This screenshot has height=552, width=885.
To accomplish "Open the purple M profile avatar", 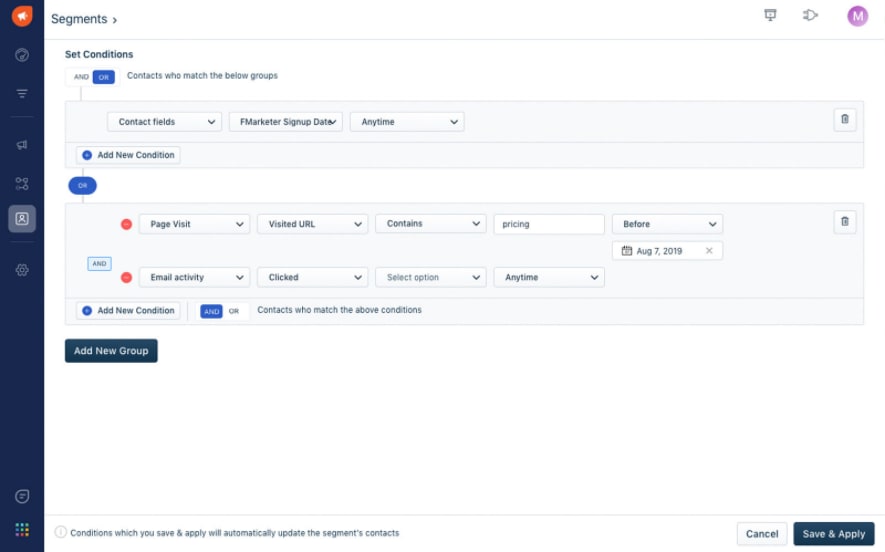I will click(x=857, y=16).
